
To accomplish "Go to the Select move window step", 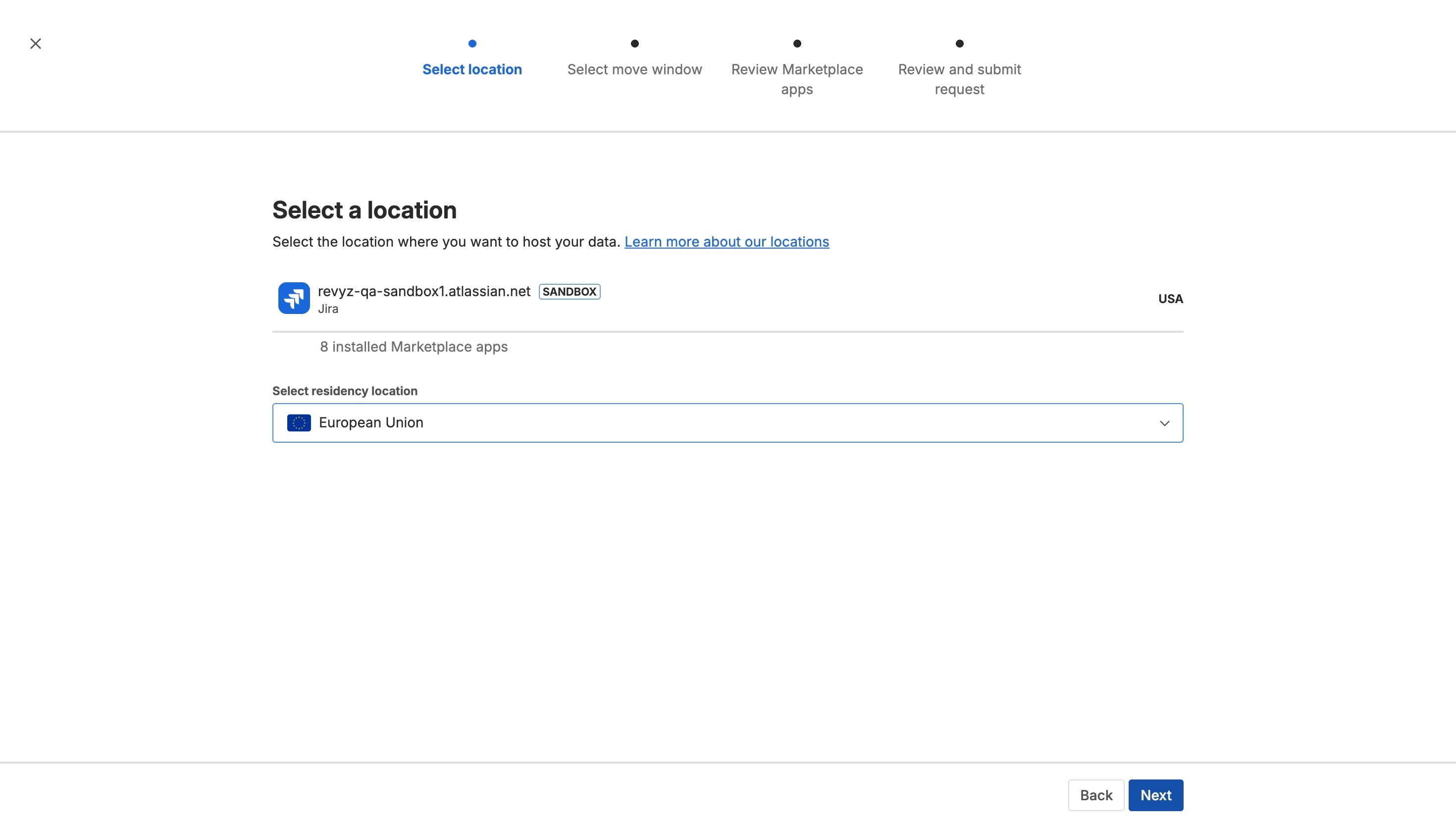I will tap(634, 69).
